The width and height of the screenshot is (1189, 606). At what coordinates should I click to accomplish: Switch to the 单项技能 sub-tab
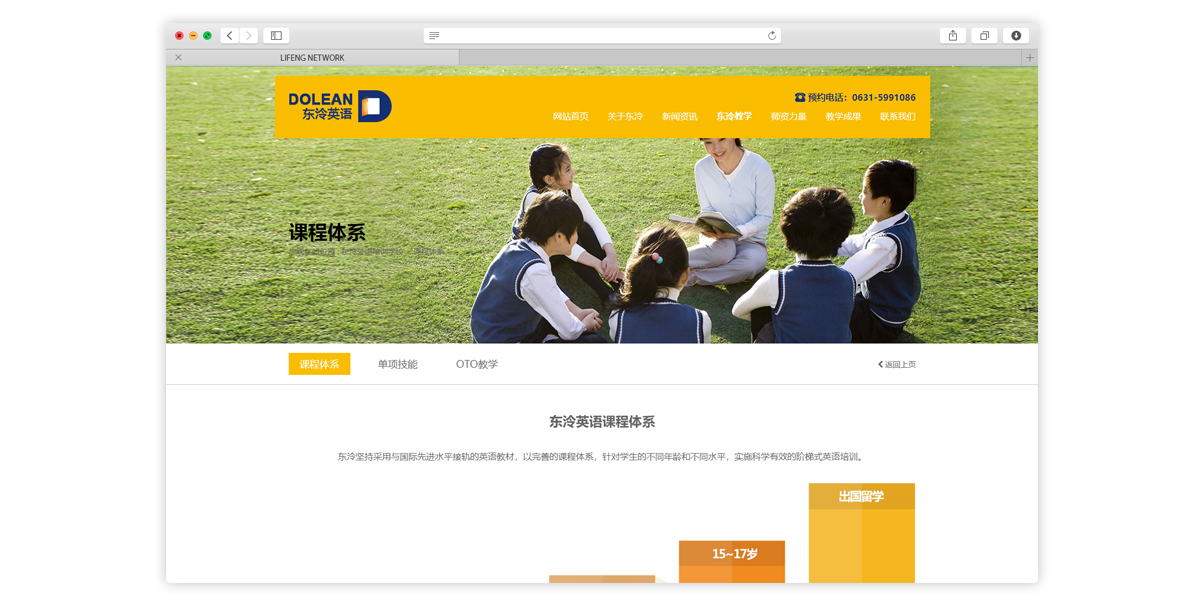point(397,364)
